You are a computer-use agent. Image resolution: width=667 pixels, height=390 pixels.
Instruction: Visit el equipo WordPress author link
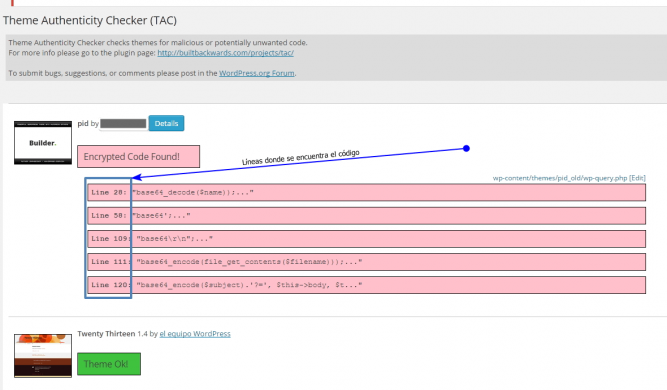tap(195, 334)
